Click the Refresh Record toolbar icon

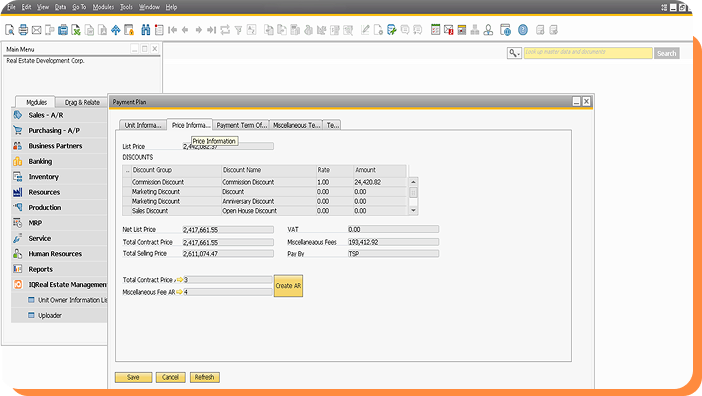(225, 30)
